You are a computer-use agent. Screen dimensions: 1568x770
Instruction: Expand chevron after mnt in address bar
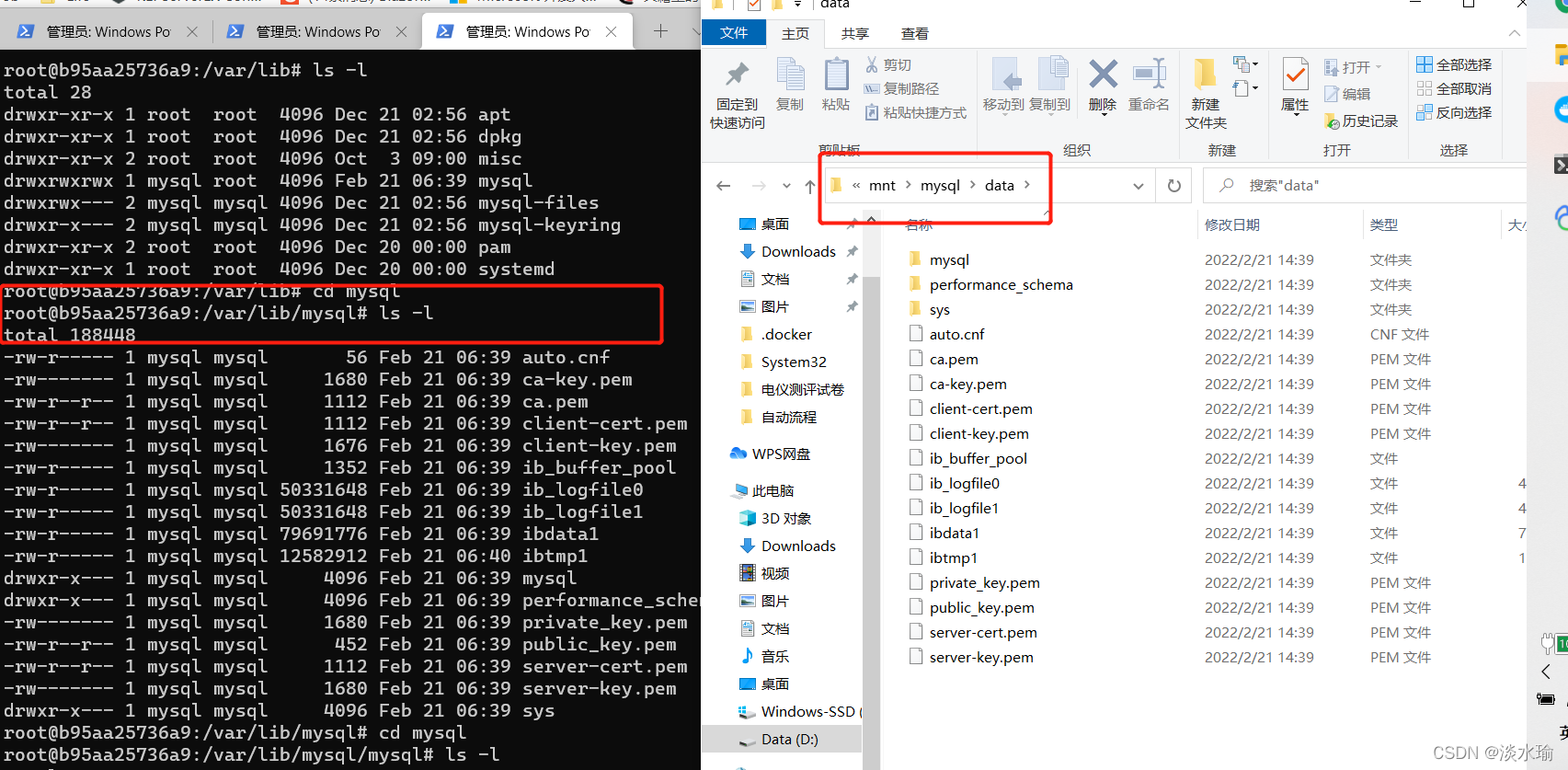coord(909,185)
